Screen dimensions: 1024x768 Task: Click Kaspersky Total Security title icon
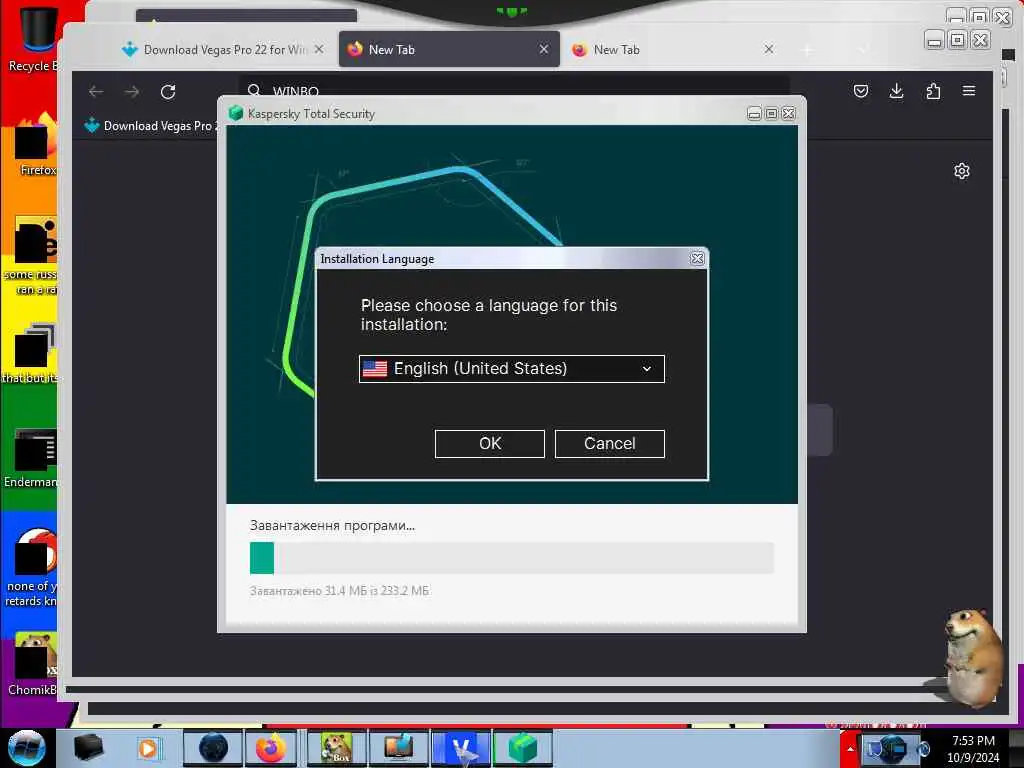pyautogui.click(x=236, y=113)
